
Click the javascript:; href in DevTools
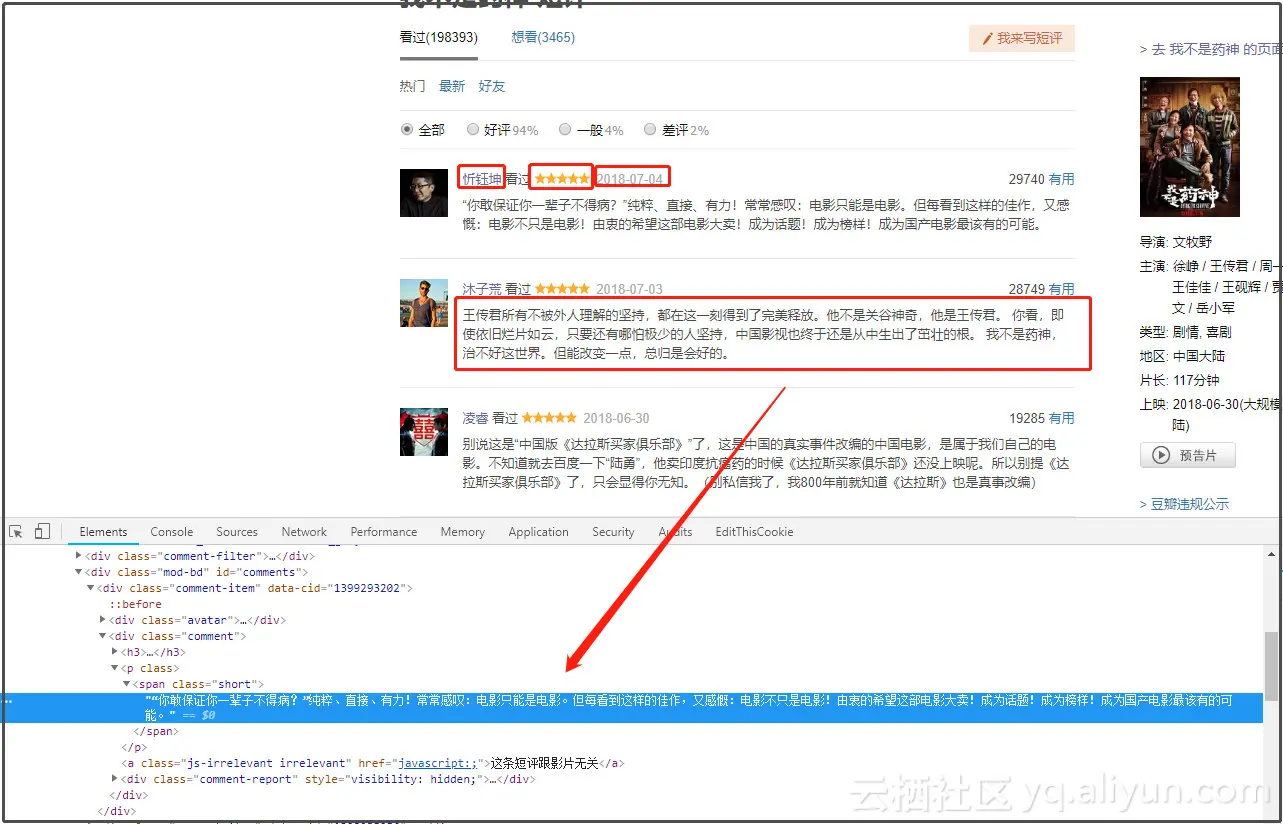(x=437, y=763)
